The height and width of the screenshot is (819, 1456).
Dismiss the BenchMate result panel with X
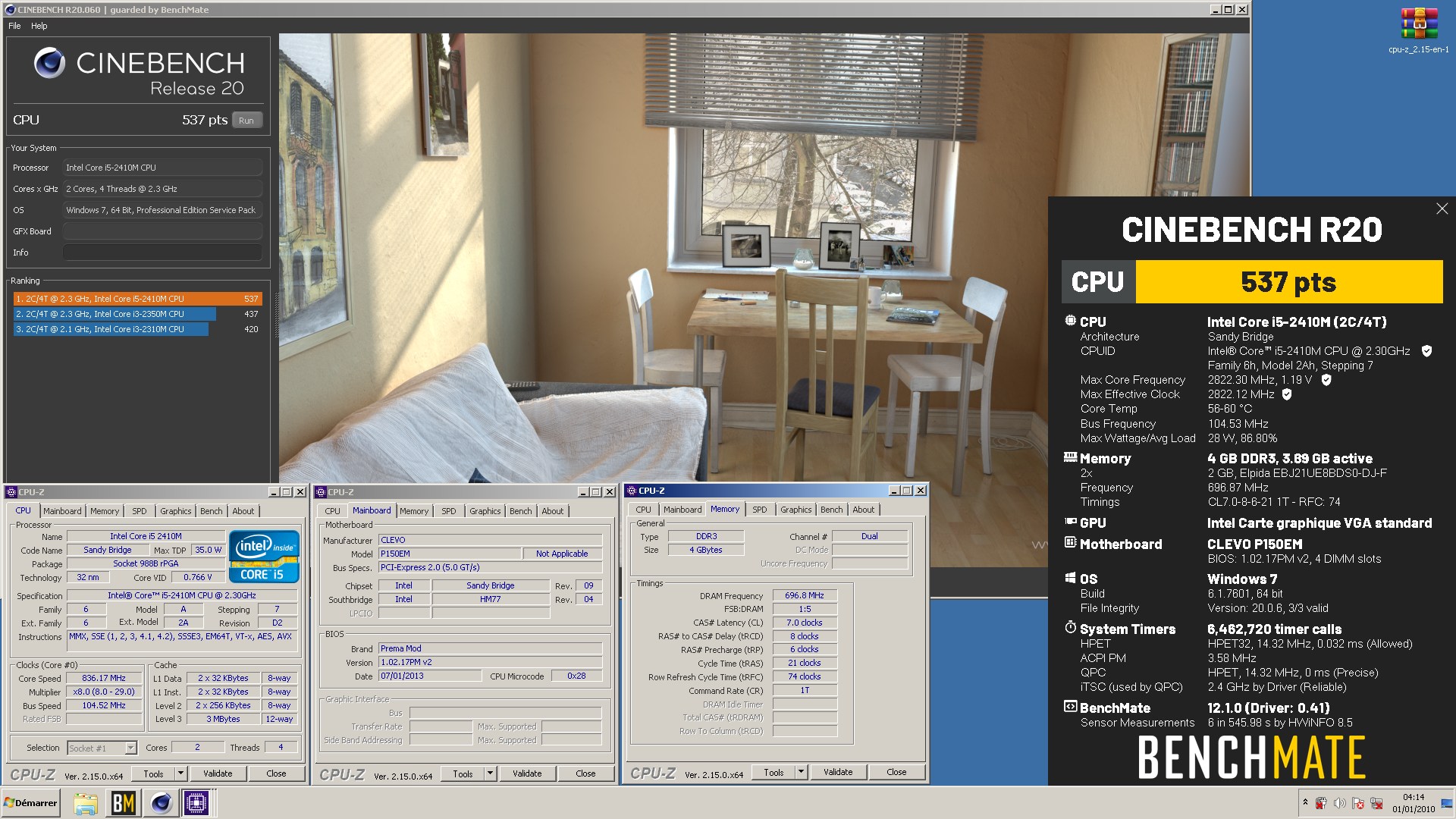(x=1442, y=209)
